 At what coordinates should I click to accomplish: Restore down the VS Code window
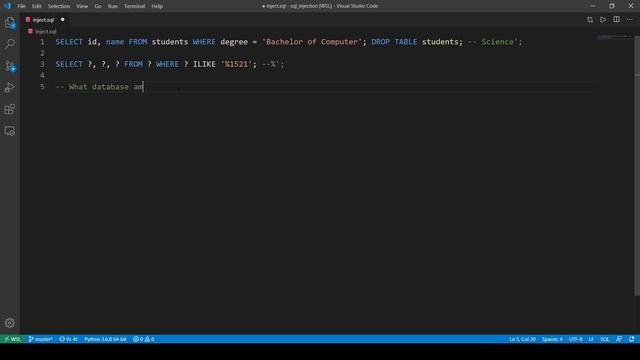(611, 6)
